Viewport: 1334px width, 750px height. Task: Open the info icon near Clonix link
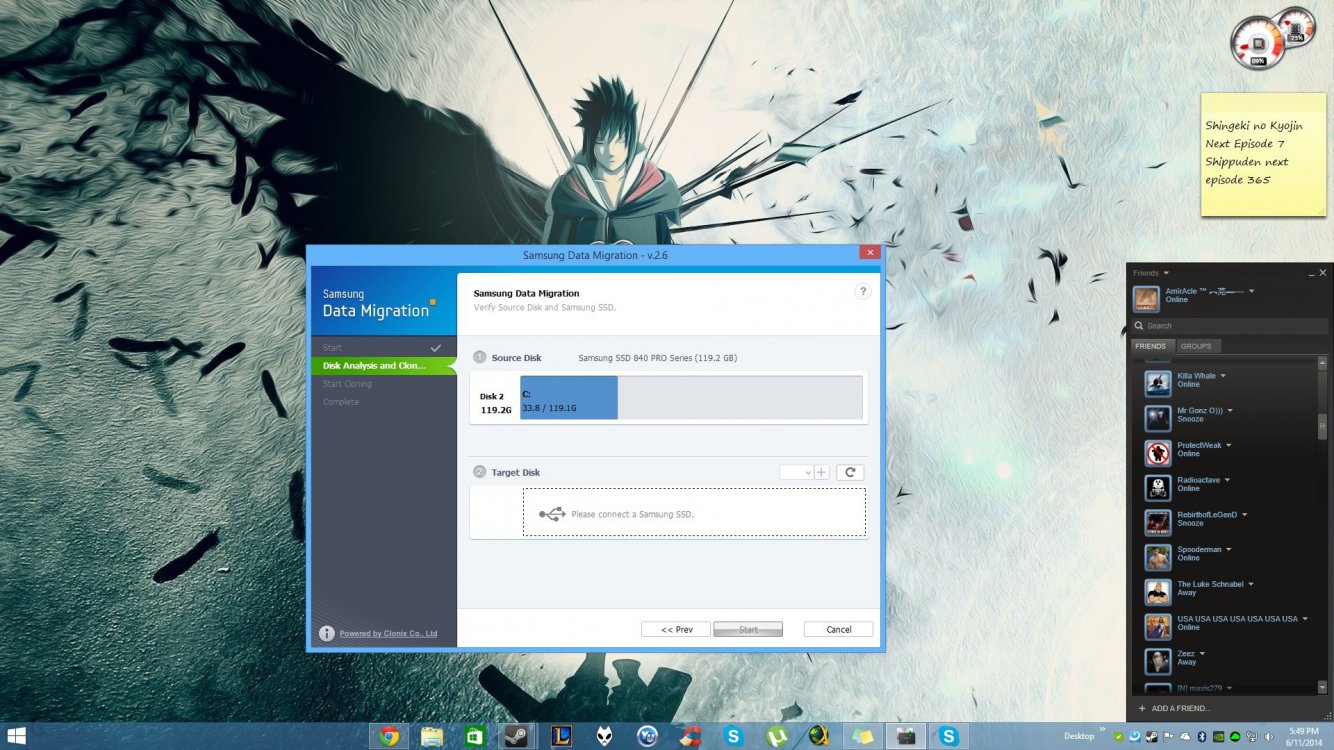point(326,633)
